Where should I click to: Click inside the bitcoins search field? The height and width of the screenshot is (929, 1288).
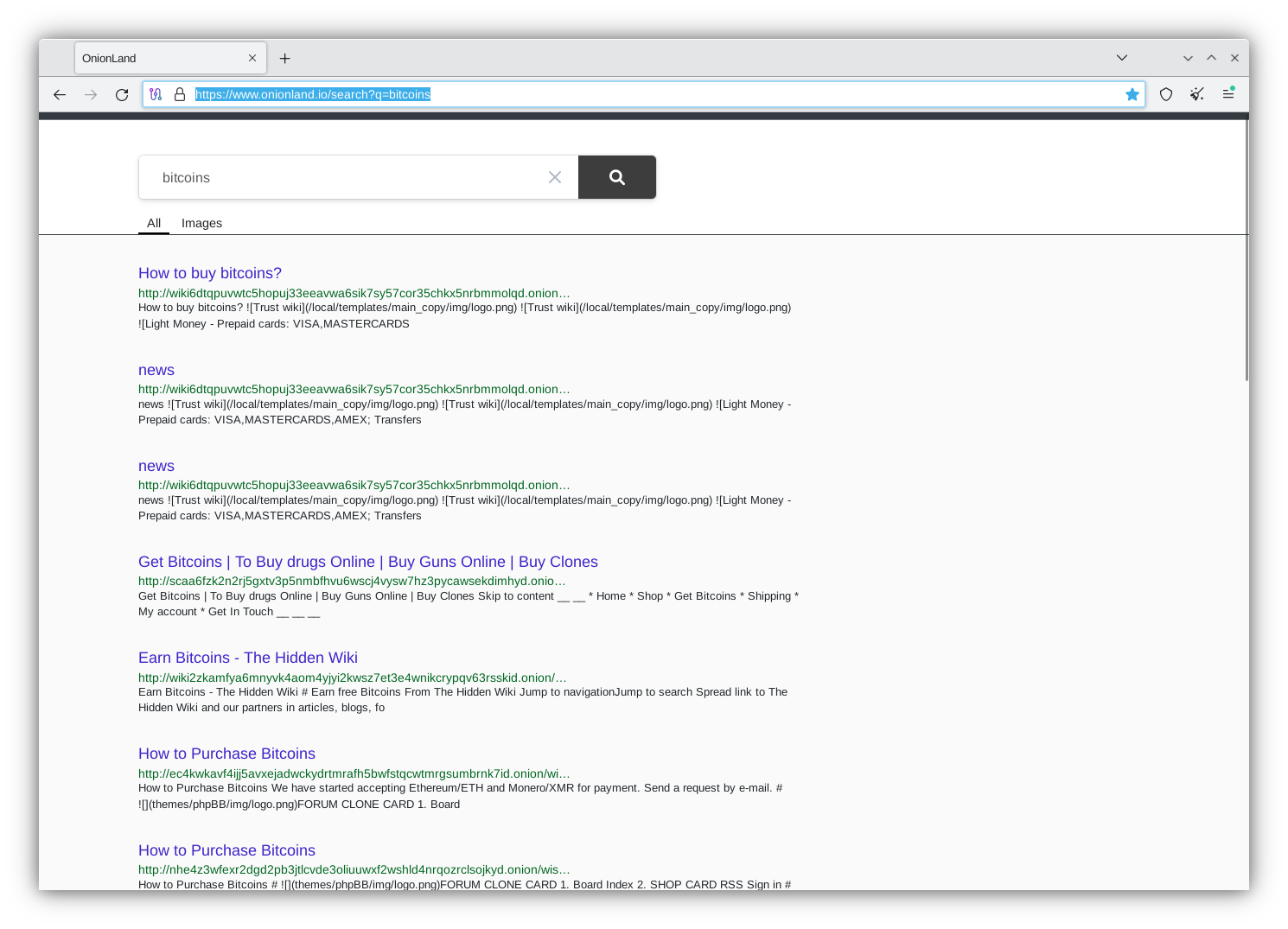tap(346, 176)
